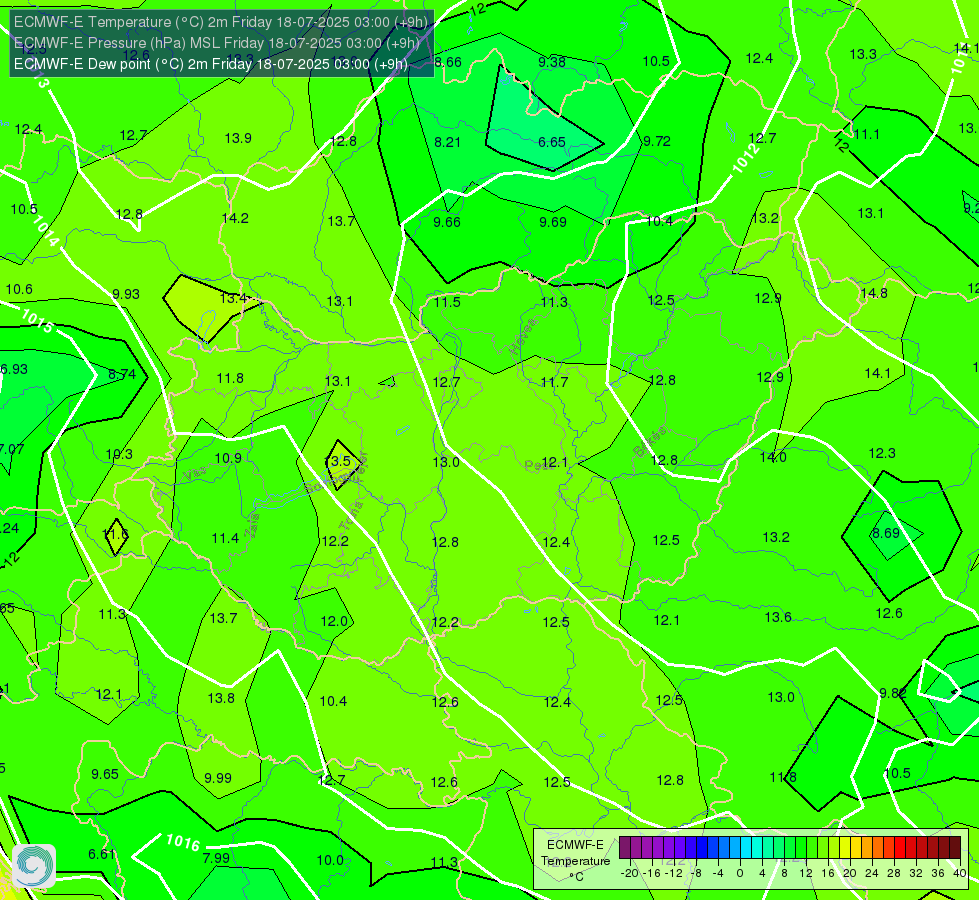The image size is (979, 900).
Task: Pick the leftmost dark purple legend swatch
Action: (x=625, y=848)
